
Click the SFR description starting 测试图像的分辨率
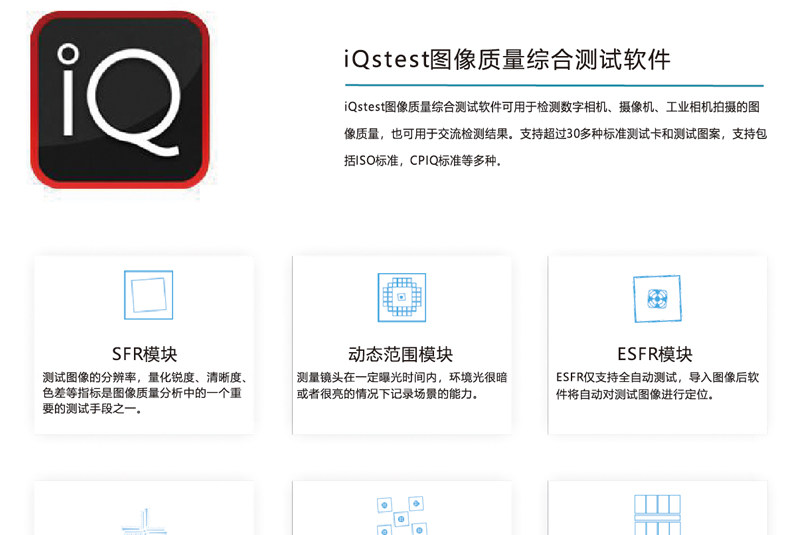click(144, 393)
